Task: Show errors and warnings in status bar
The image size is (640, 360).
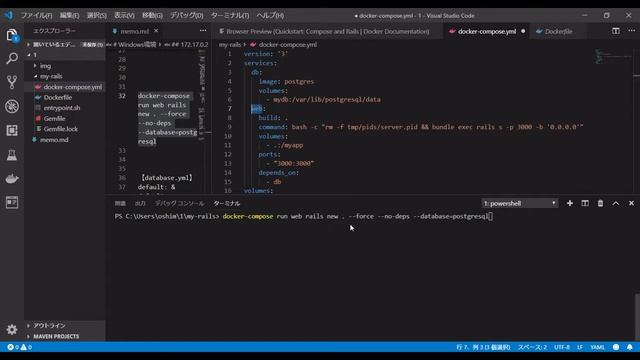Action: click(19, 347)
